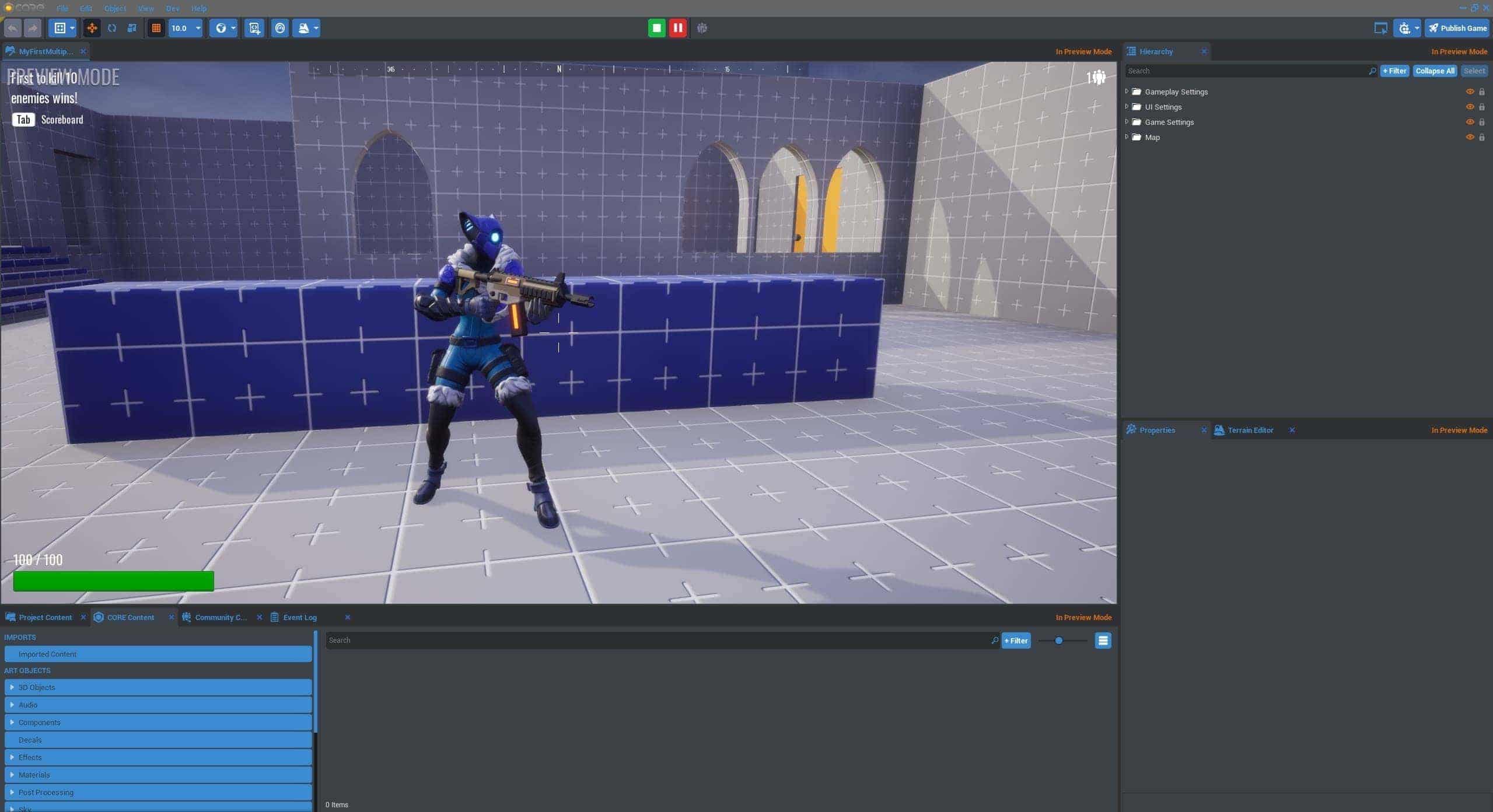Select the terrain editor panel icon
The width and height of the screenshot is (1493, 812).
click(1219, 430)
